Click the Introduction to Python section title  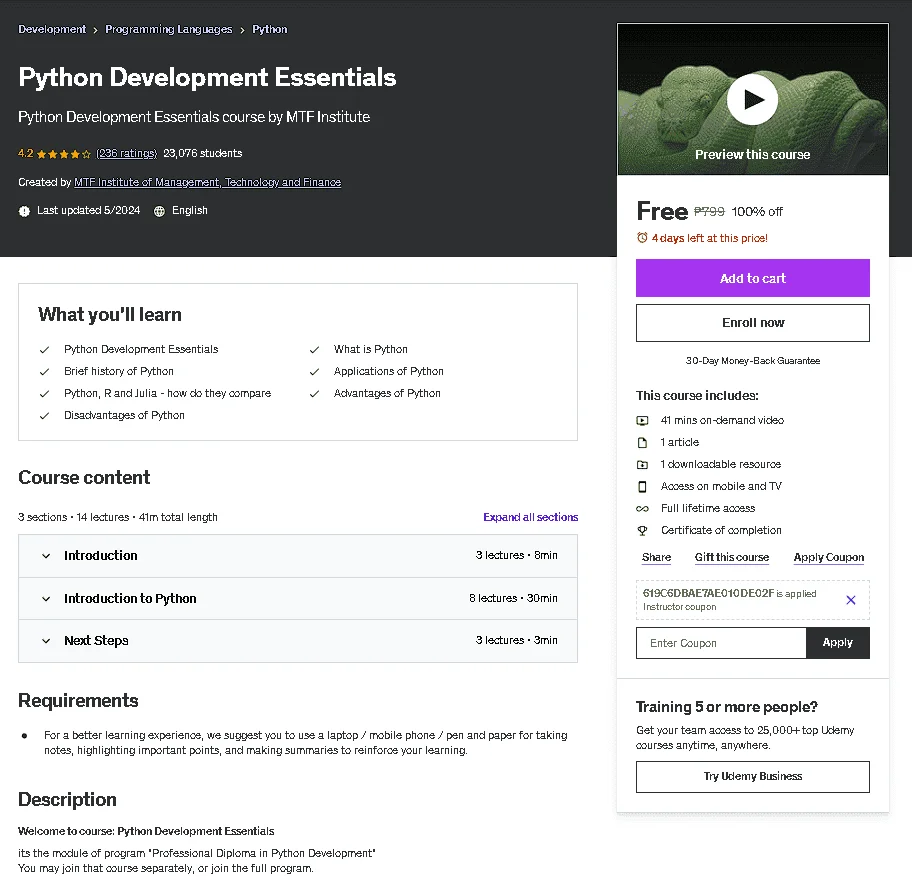(x=130, y=598)
